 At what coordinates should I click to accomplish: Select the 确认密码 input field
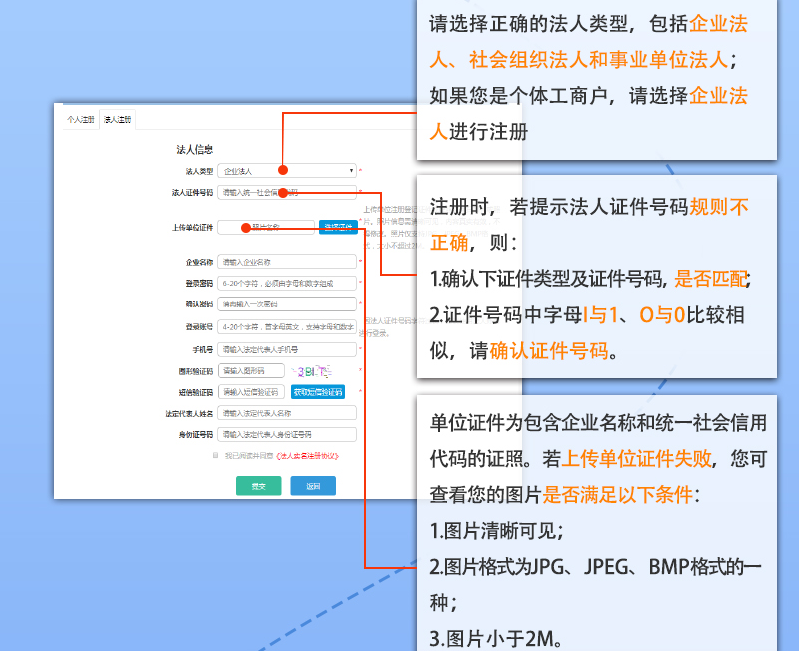[287, 304]
